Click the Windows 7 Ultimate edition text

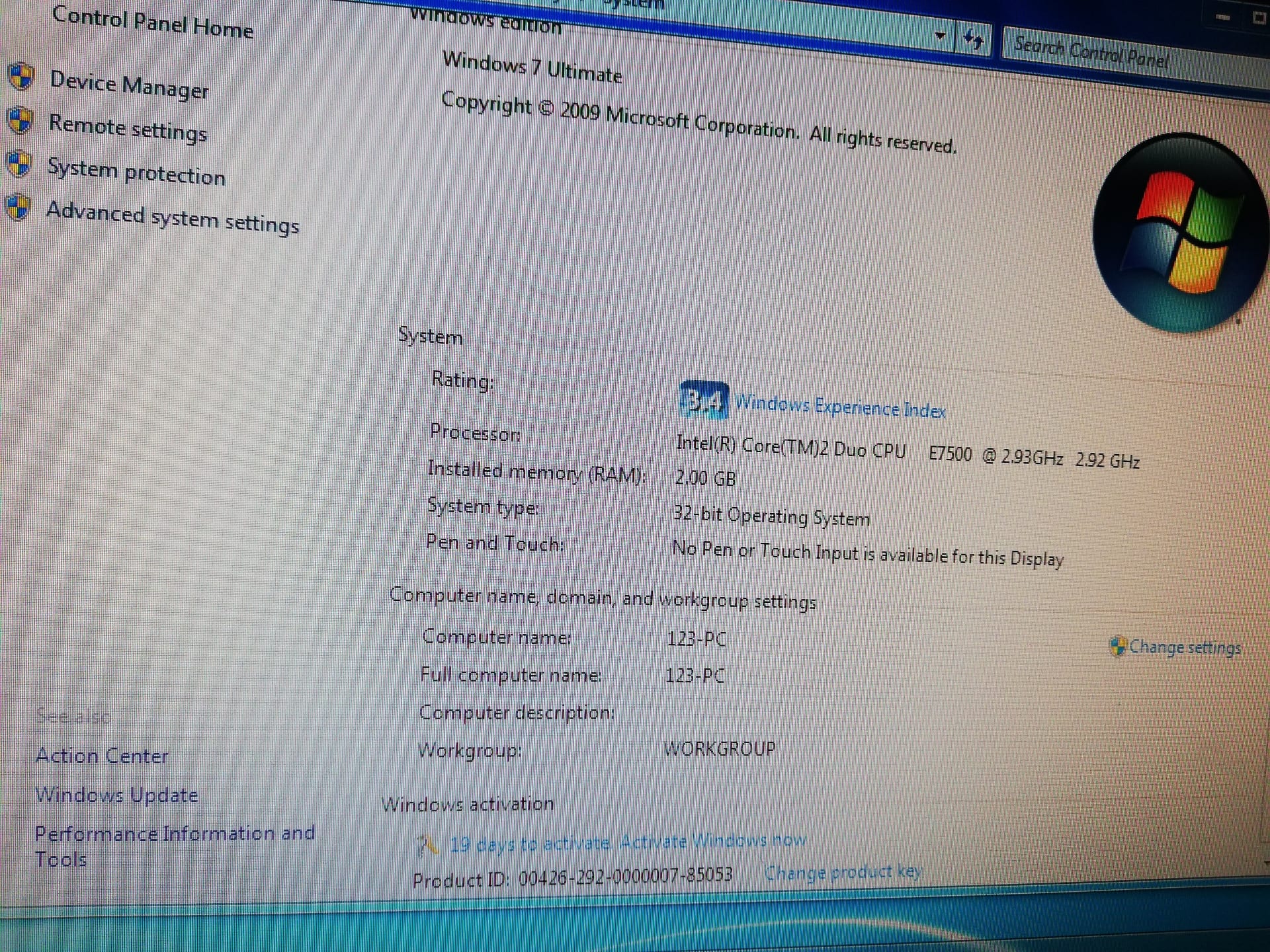click(532, 67)
